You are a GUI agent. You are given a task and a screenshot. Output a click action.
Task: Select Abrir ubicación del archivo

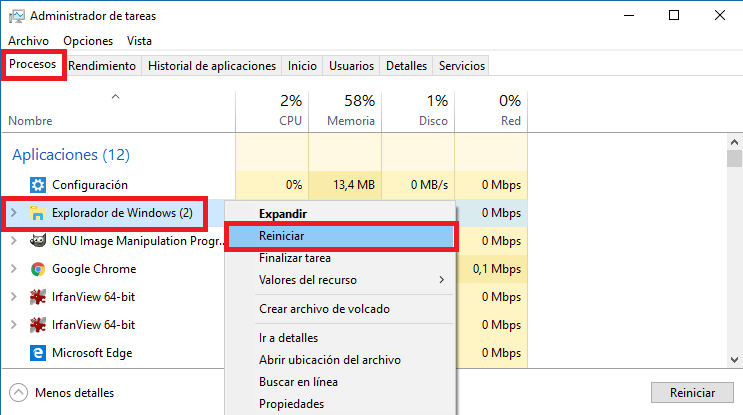pos(340,360)
